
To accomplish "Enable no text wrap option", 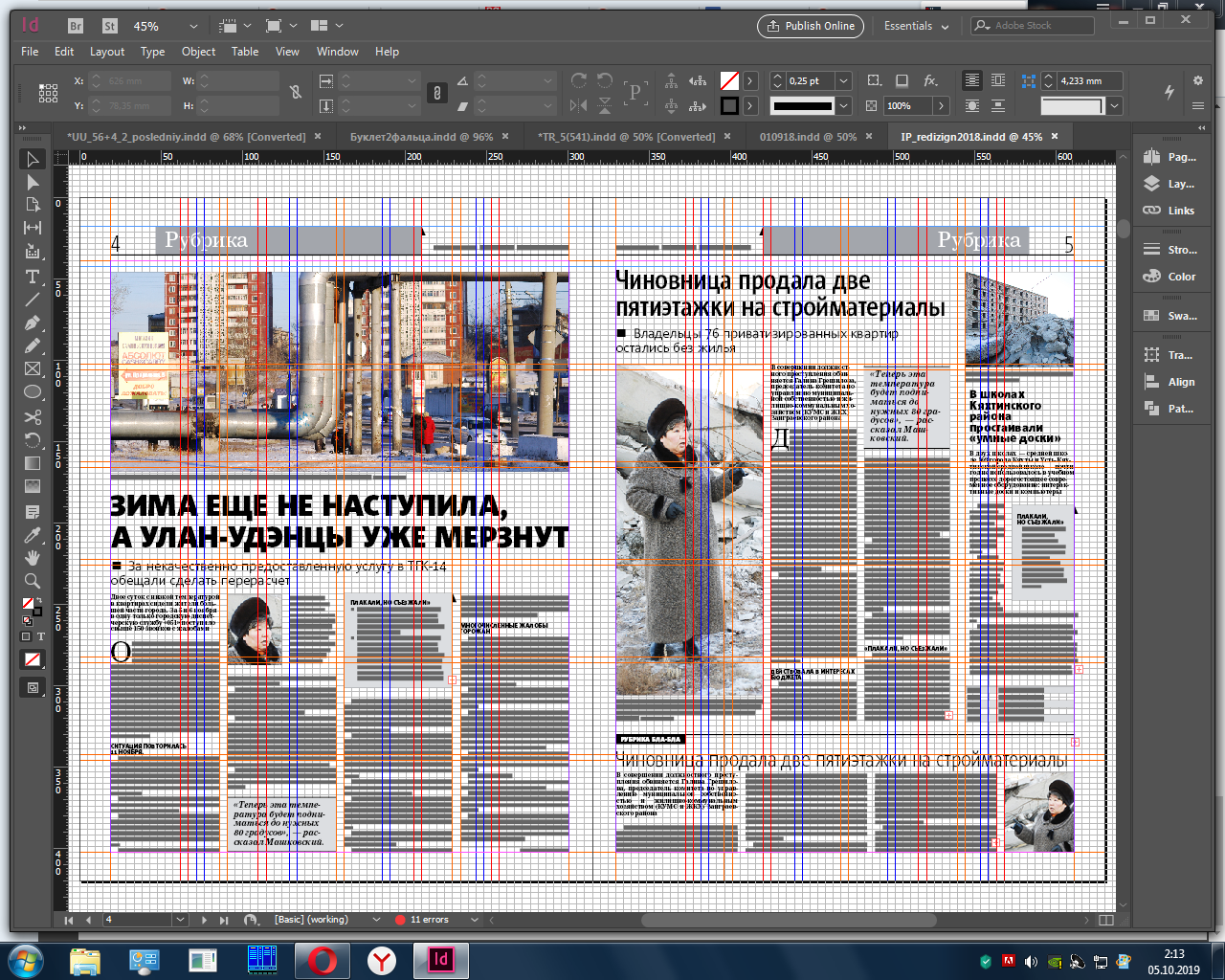I will coord(972,81).
